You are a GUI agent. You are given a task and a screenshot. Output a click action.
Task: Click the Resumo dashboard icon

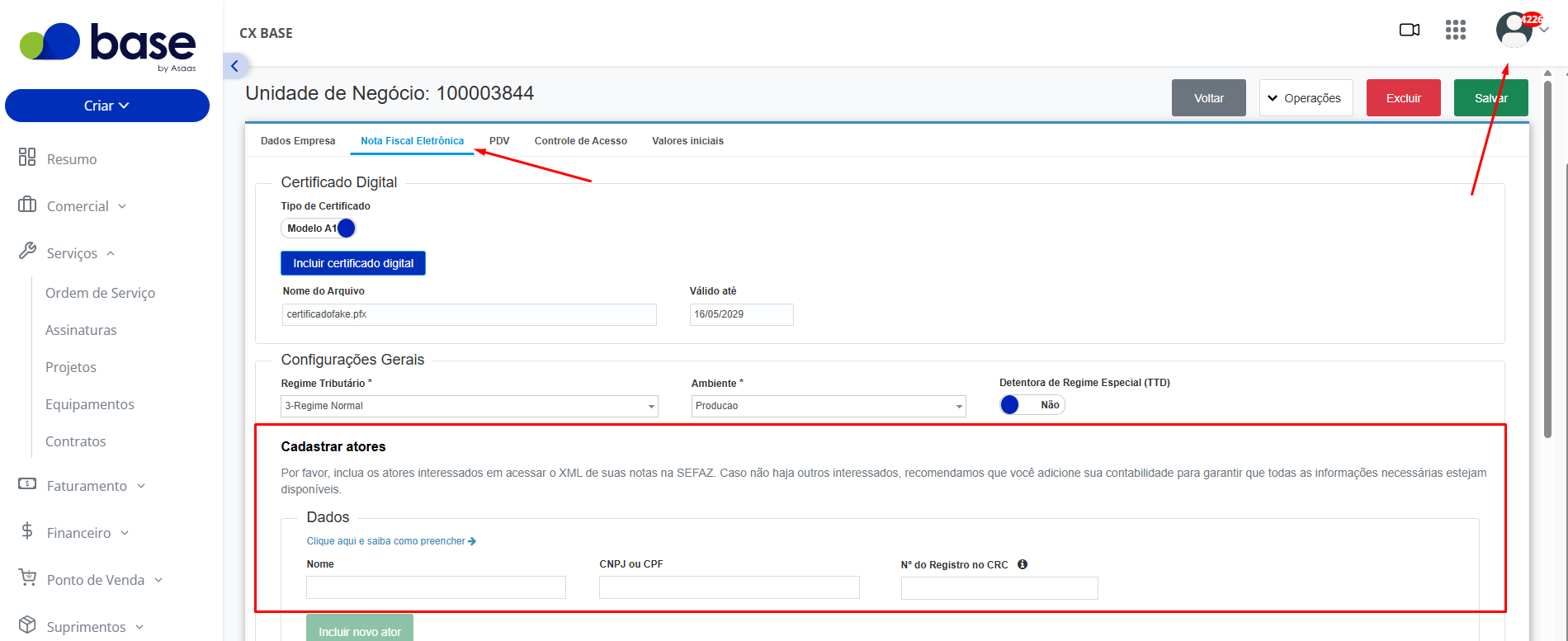(27, 158)
